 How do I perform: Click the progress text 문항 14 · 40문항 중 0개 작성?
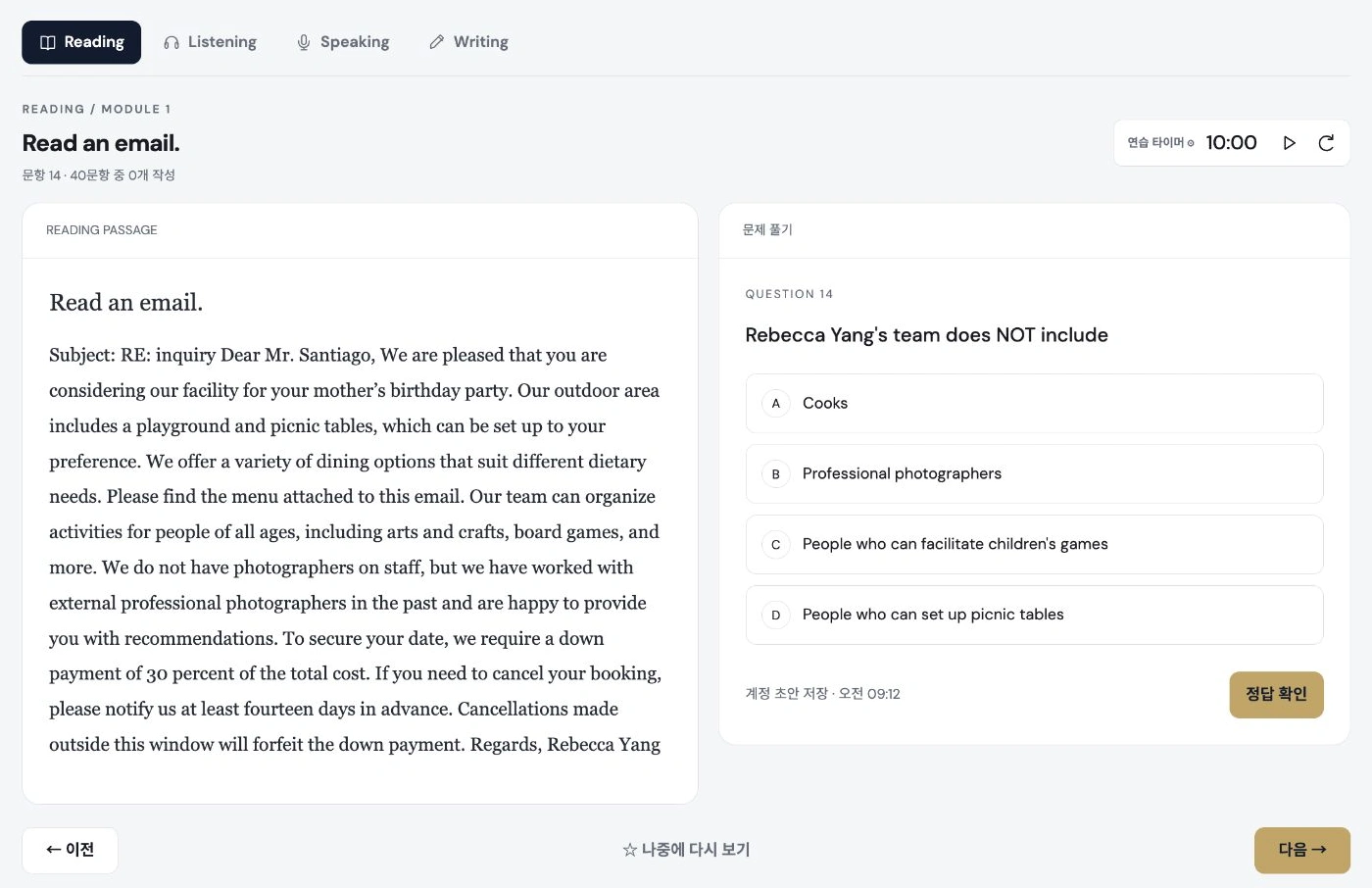click(98, 175)
